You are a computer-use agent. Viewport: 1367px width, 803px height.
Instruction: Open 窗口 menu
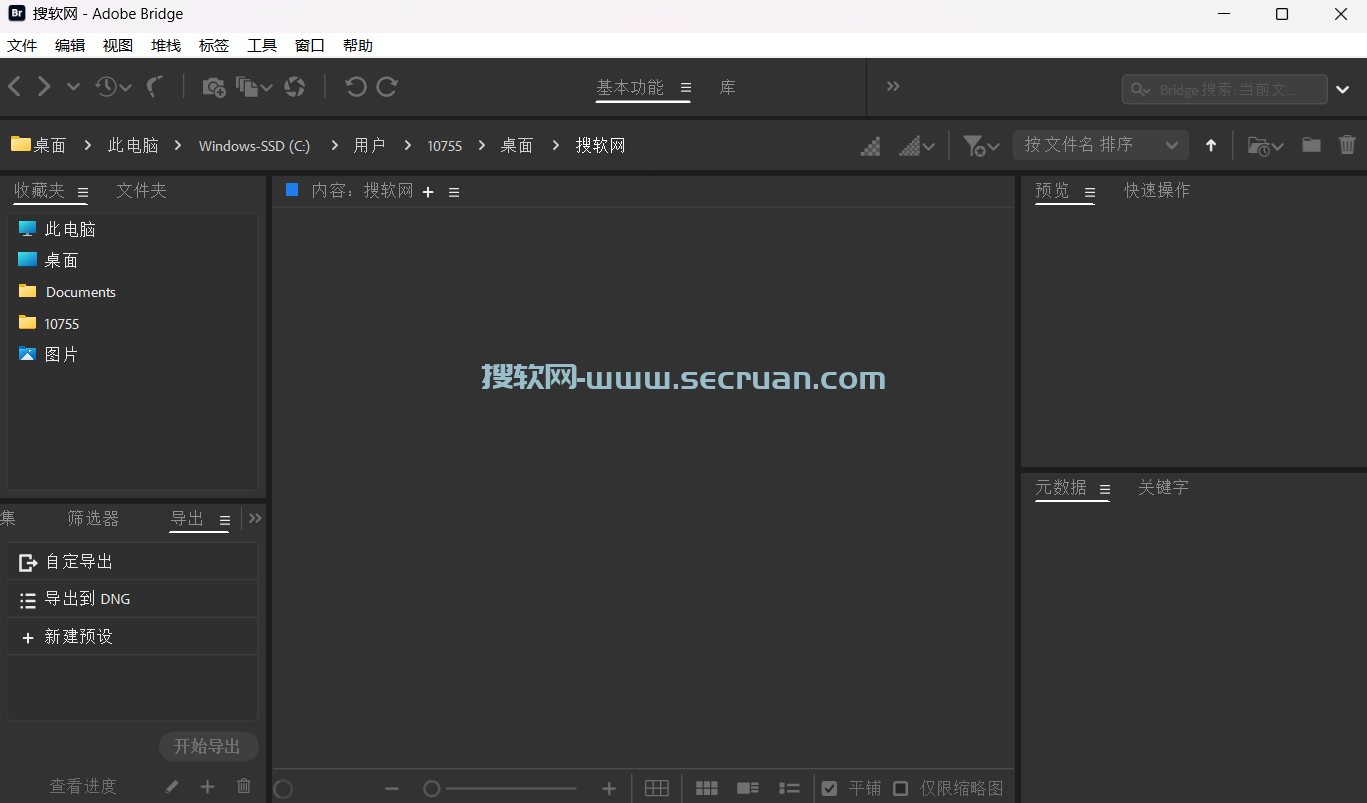pos(310,45)
